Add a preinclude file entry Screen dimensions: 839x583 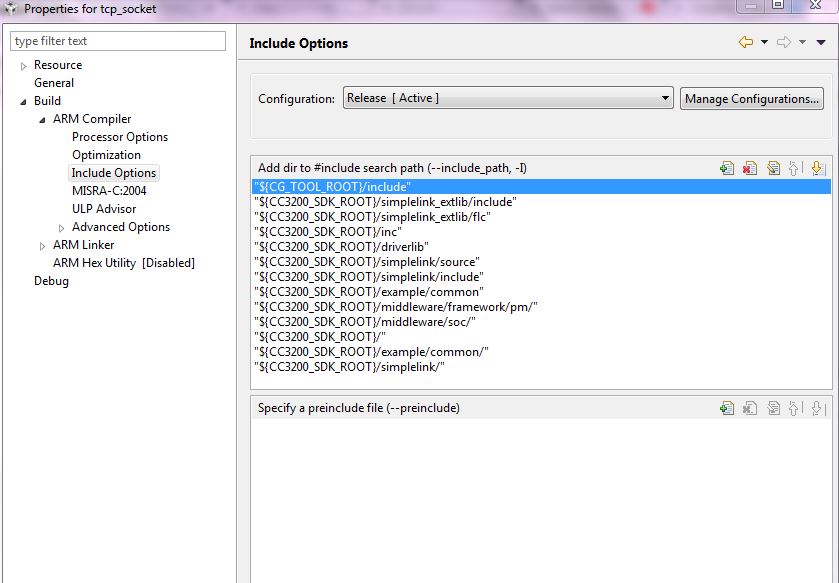(x=727, y=409)
